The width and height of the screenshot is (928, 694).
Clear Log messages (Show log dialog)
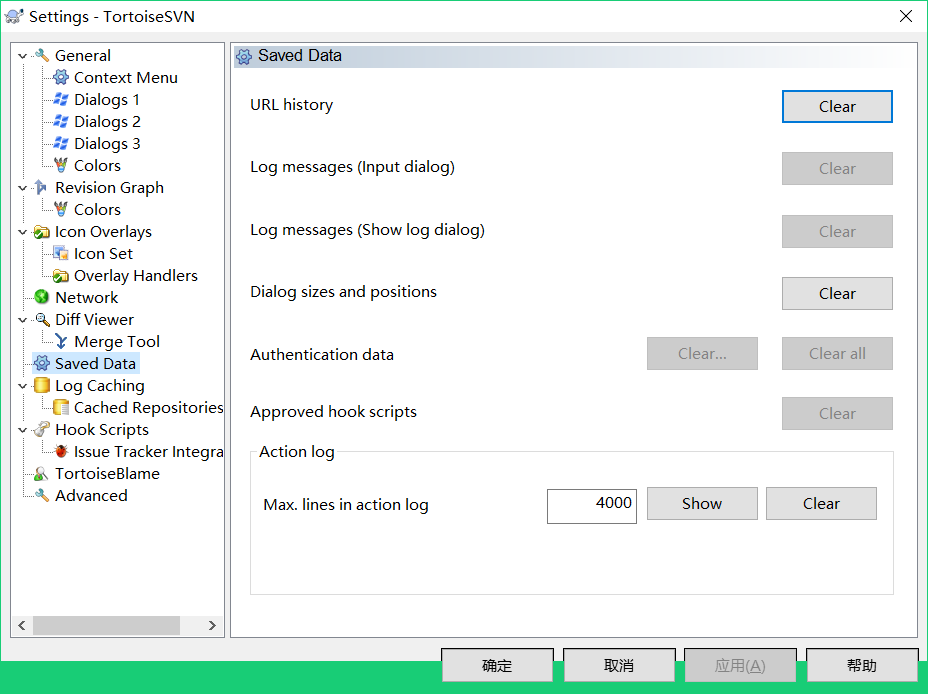click(x=837, y=231)
